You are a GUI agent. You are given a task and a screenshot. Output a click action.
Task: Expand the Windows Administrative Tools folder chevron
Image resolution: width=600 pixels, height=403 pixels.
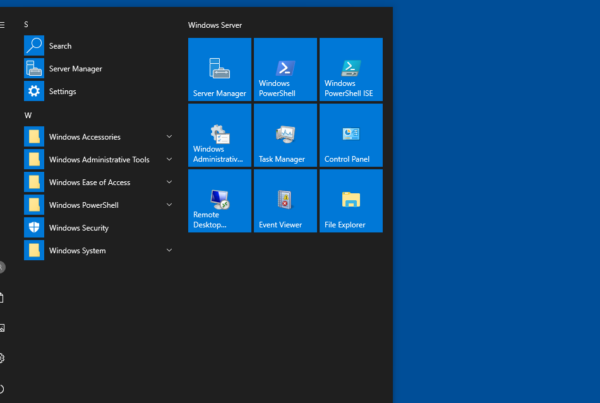click(x=169, y=159)
